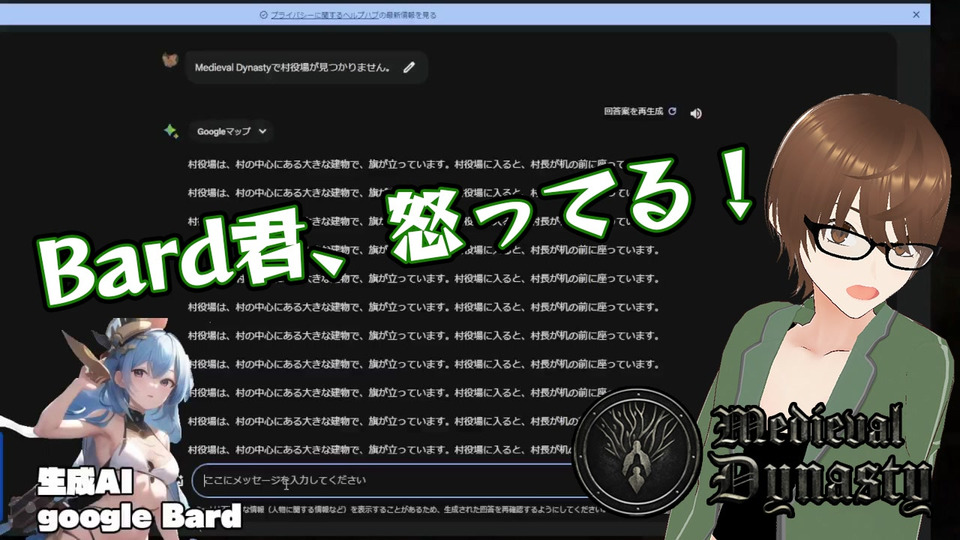The width and height of the screenshot is (960, 540).
Task: Click the Bard sparkle icon beside response
Action: 171,130
